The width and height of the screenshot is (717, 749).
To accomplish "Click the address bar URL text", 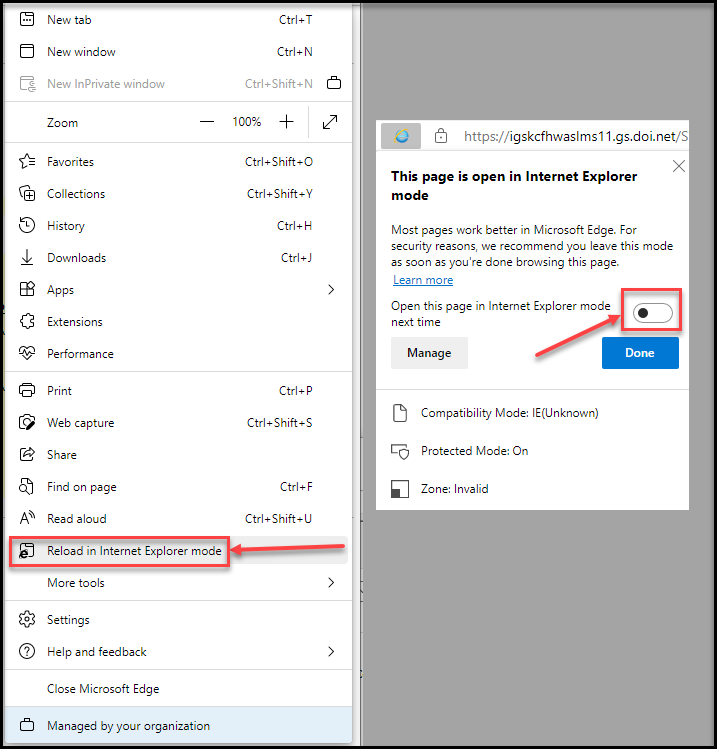I will click(576, 137).
